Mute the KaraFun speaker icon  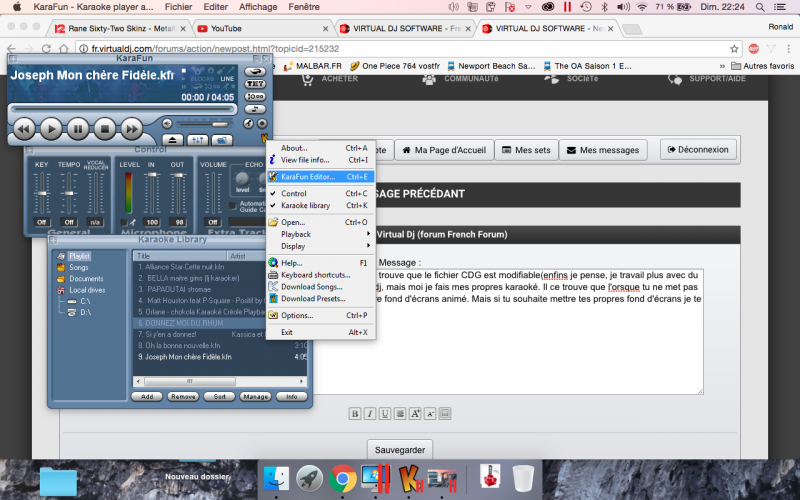point(167,123)
